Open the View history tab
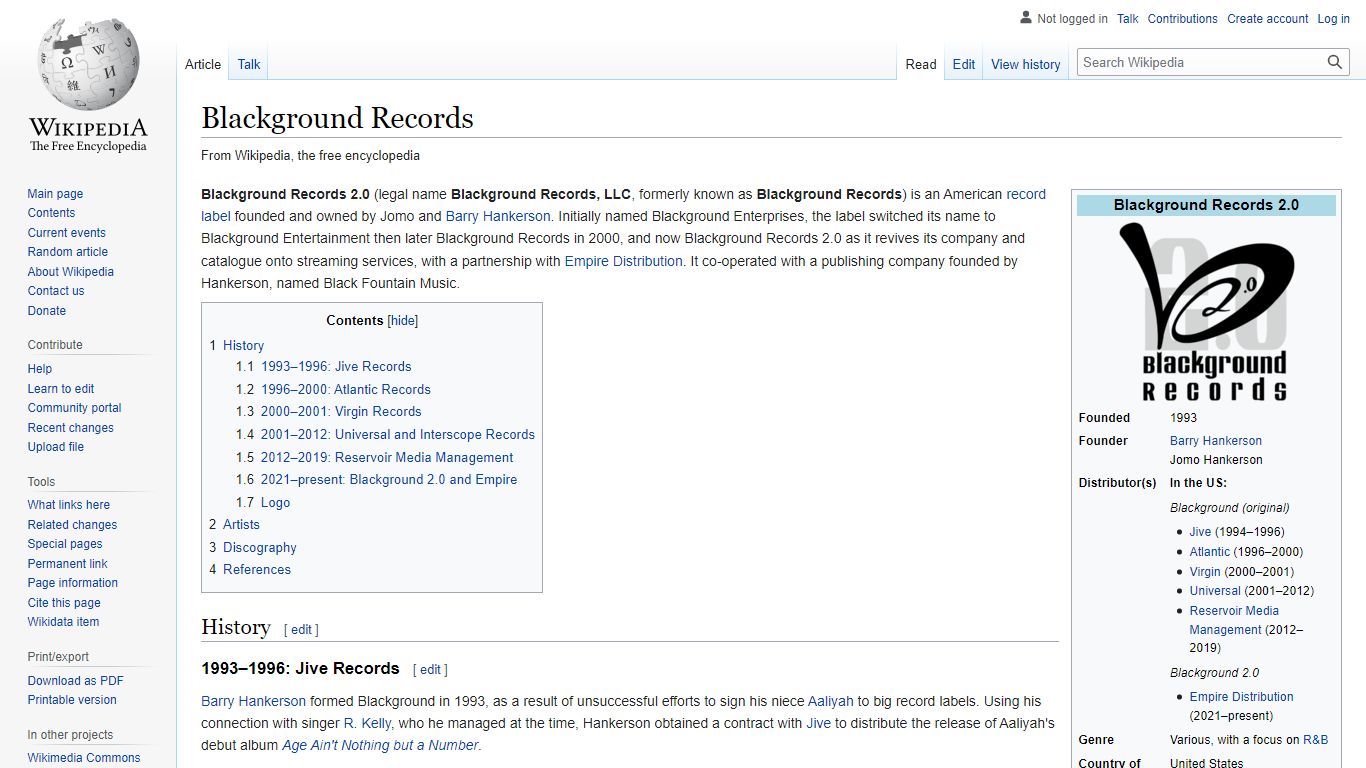 (1026, 64)
